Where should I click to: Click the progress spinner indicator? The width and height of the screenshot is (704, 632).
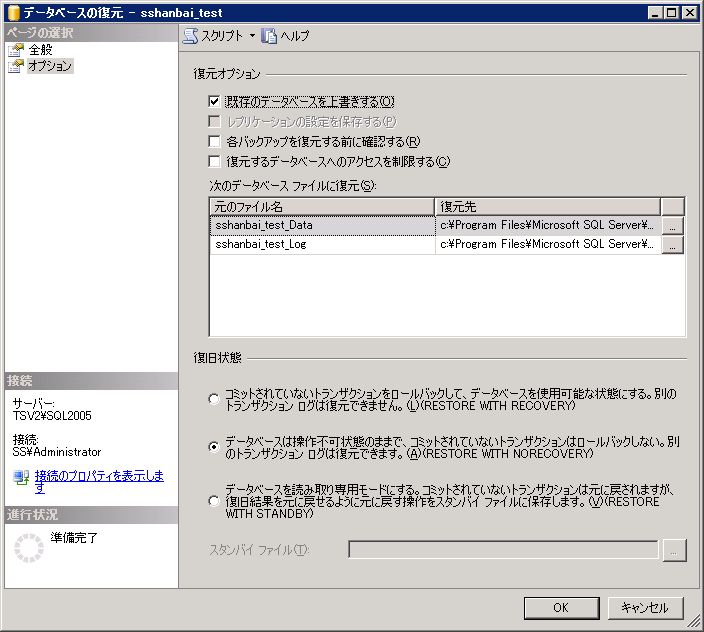pos(29,548)
